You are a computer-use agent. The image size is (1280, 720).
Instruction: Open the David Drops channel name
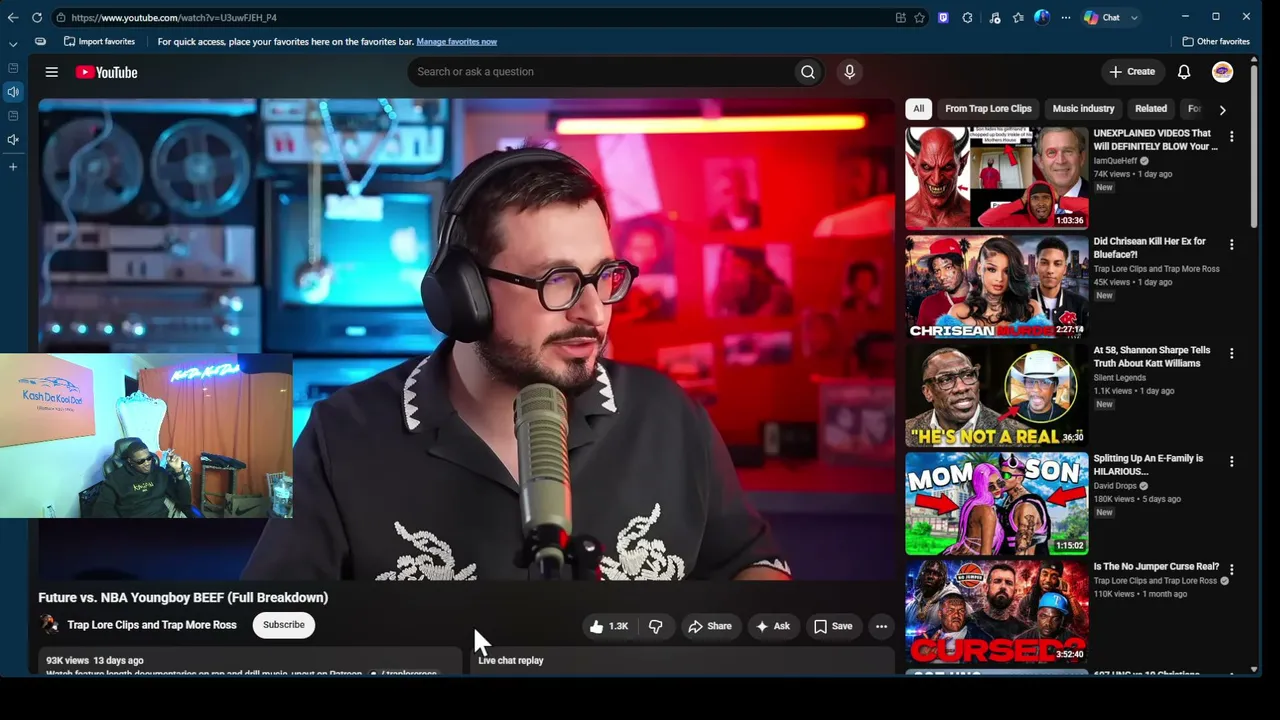(x=1117, y=486)
